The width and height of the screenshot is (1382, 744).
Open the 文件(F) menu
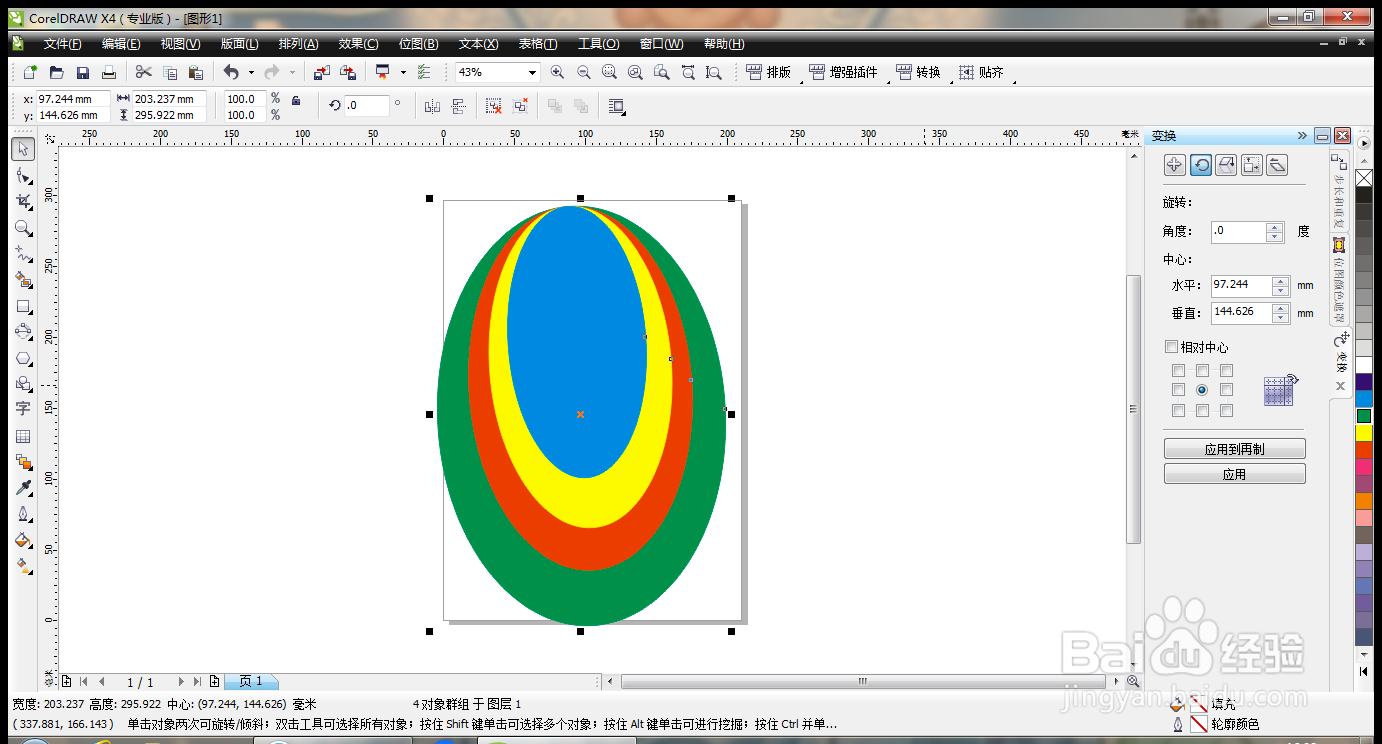click(x=63, y=44)
